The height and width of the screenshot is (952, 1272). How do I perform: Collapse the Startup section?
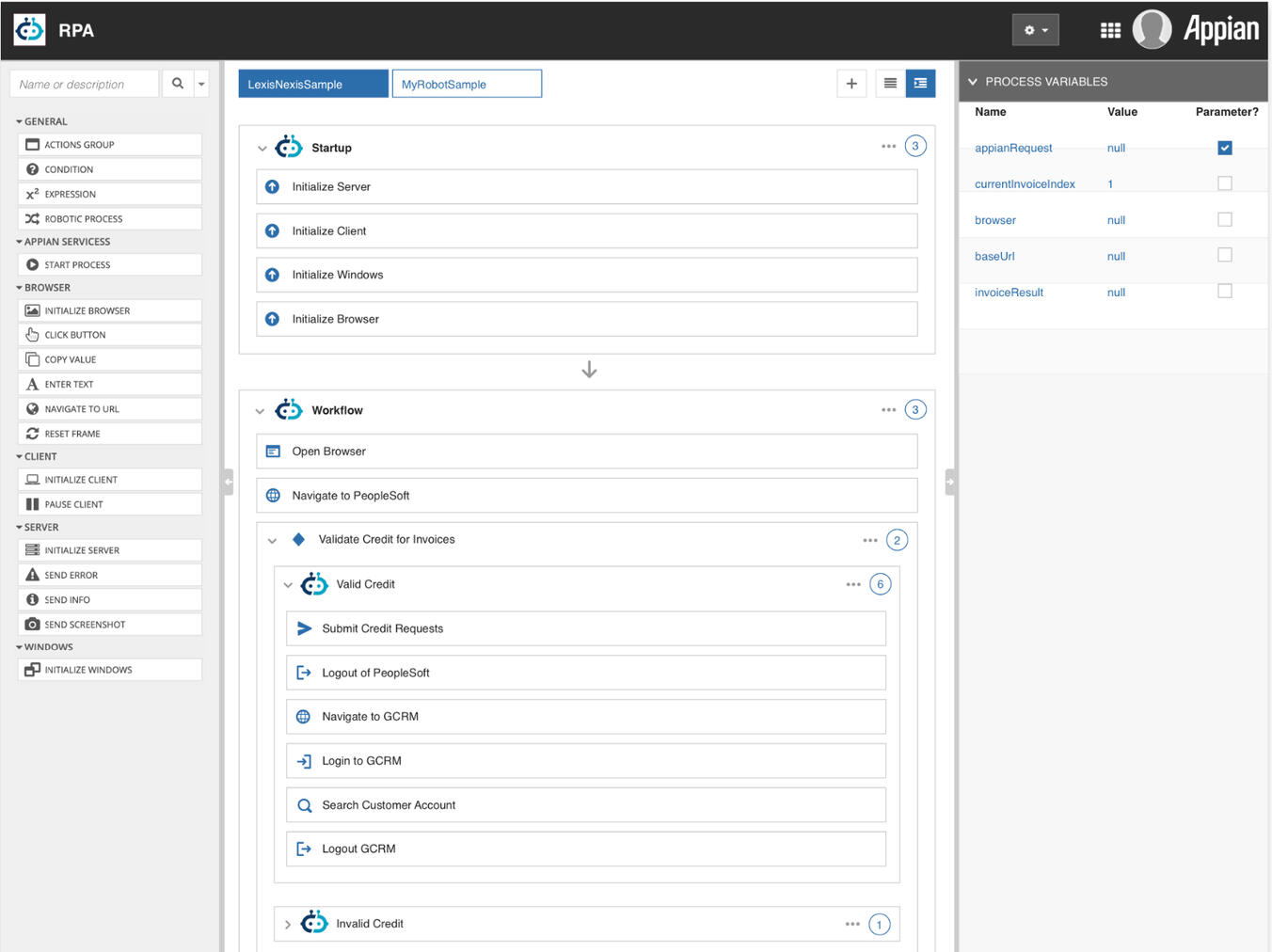click(x=261, y=148)
